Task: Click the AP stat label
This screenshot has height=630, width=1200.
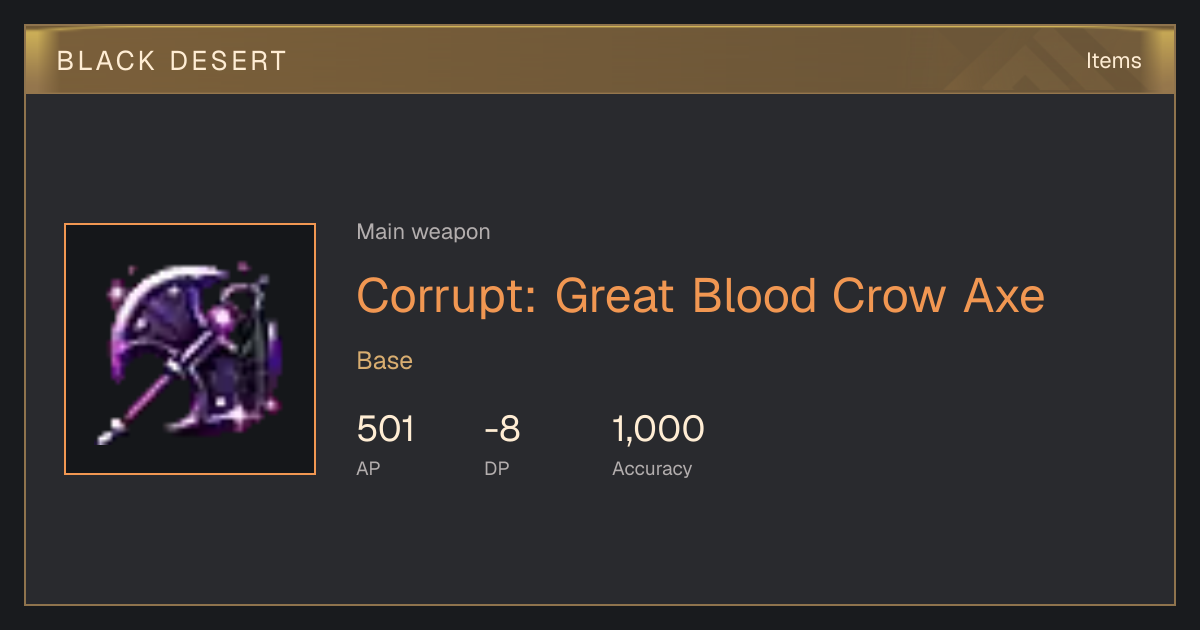Action: coord(368,469)
